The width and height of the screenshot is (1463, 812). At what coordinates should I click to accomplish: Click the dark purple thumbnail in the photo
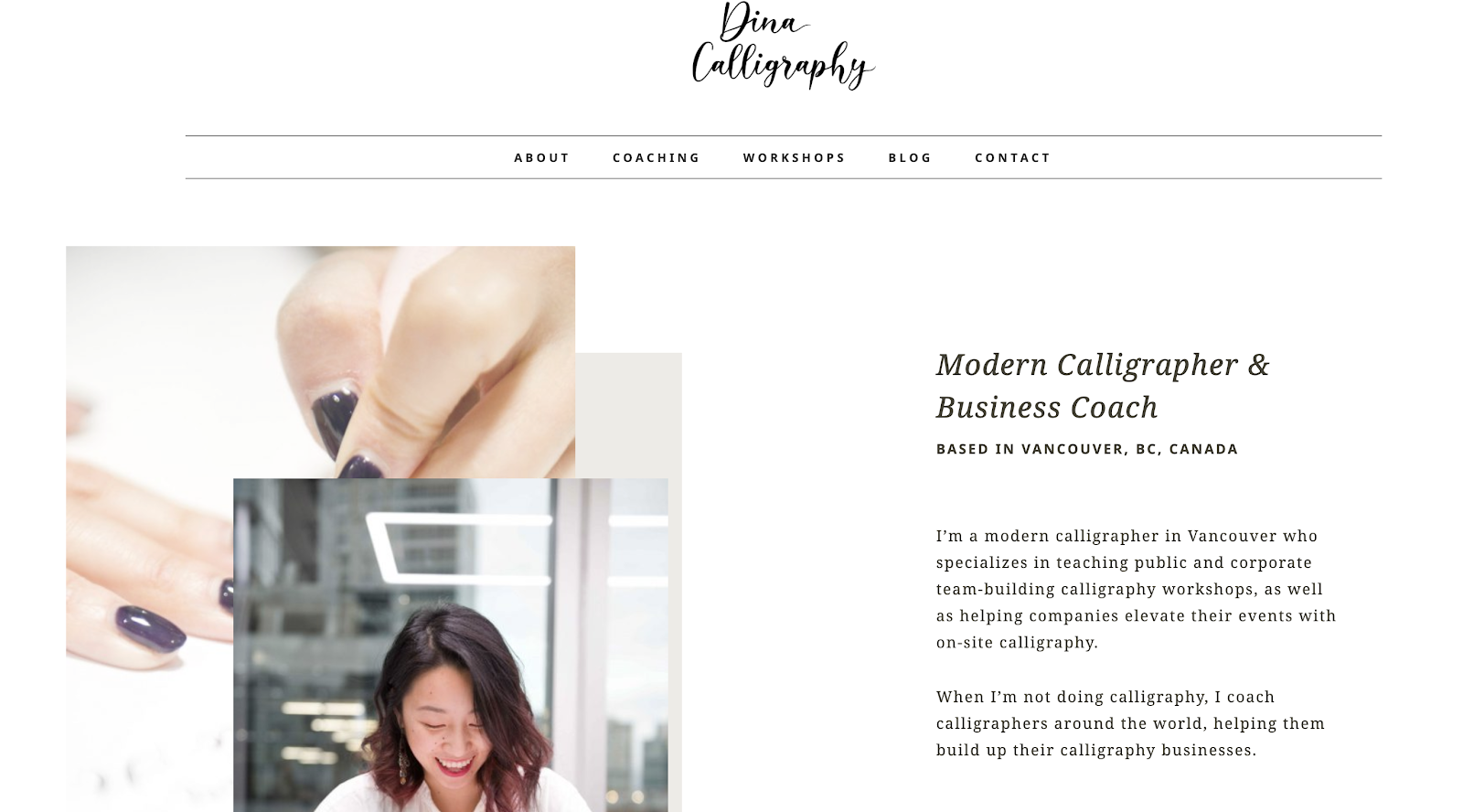pyautogui.click(x=335, y=422)
